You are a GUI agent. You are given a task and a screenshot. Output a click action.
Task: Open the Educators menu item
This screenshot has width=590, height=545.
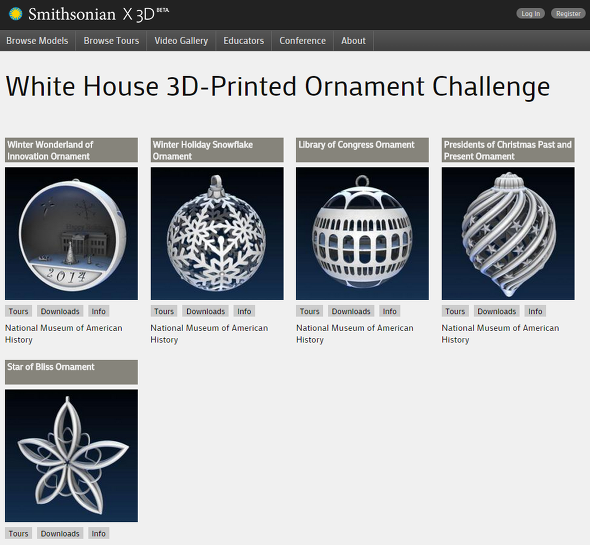[243, 41]
